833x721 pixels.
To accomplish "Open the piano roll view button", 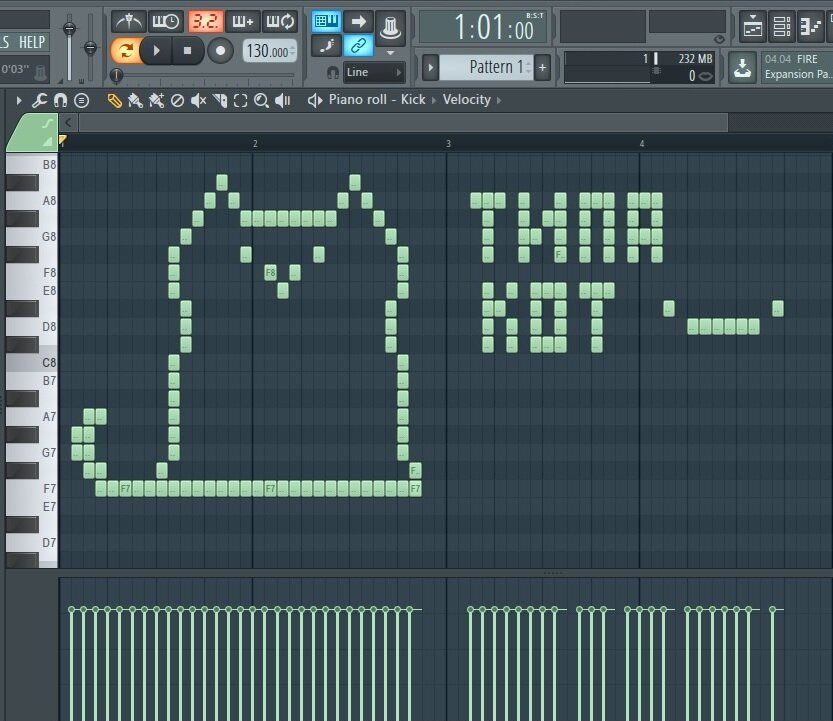I will pos(810,26).
